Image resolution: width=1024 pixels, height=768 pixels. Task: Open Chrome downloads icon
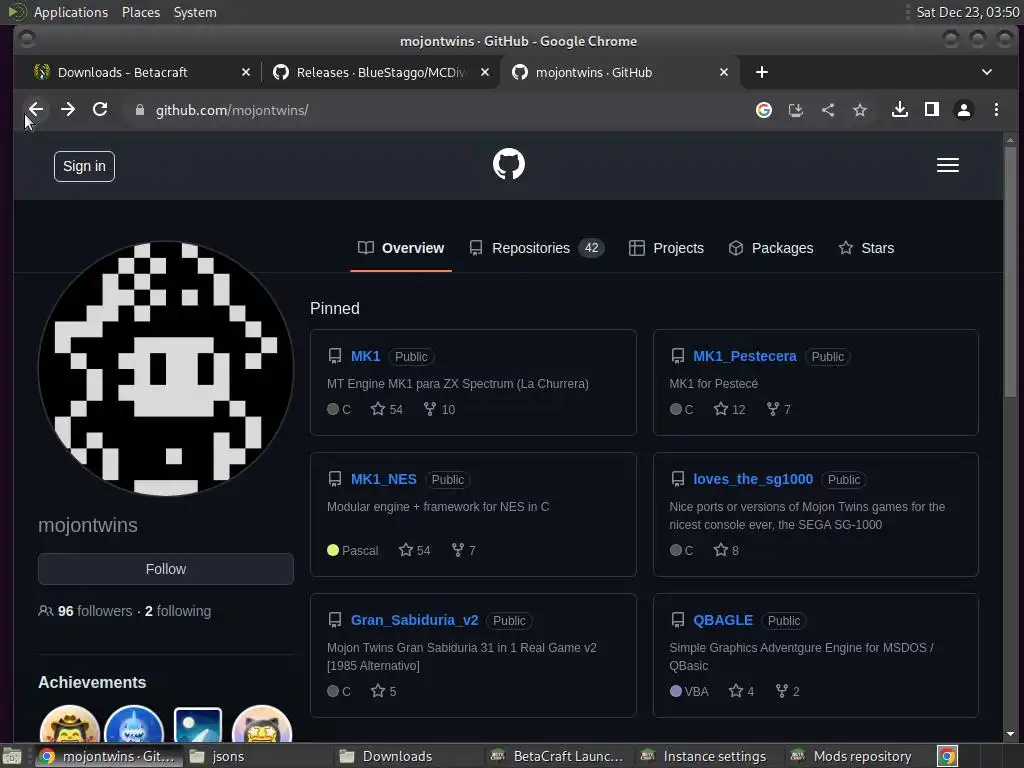[899, 110]
